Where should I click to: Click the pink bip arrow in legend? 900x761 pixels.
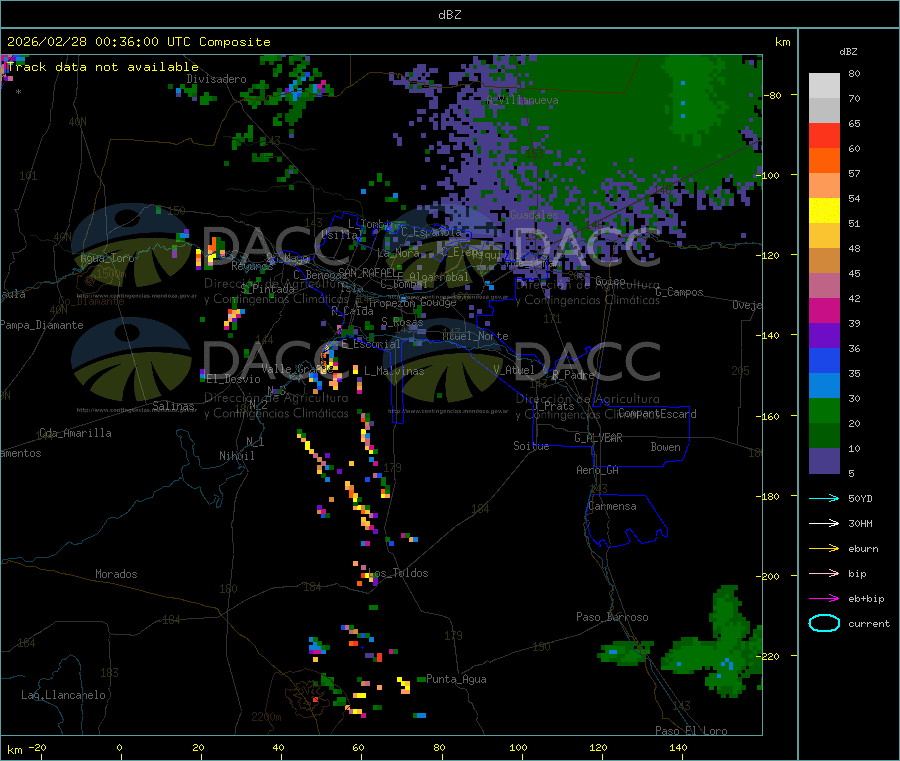[824, 573]
